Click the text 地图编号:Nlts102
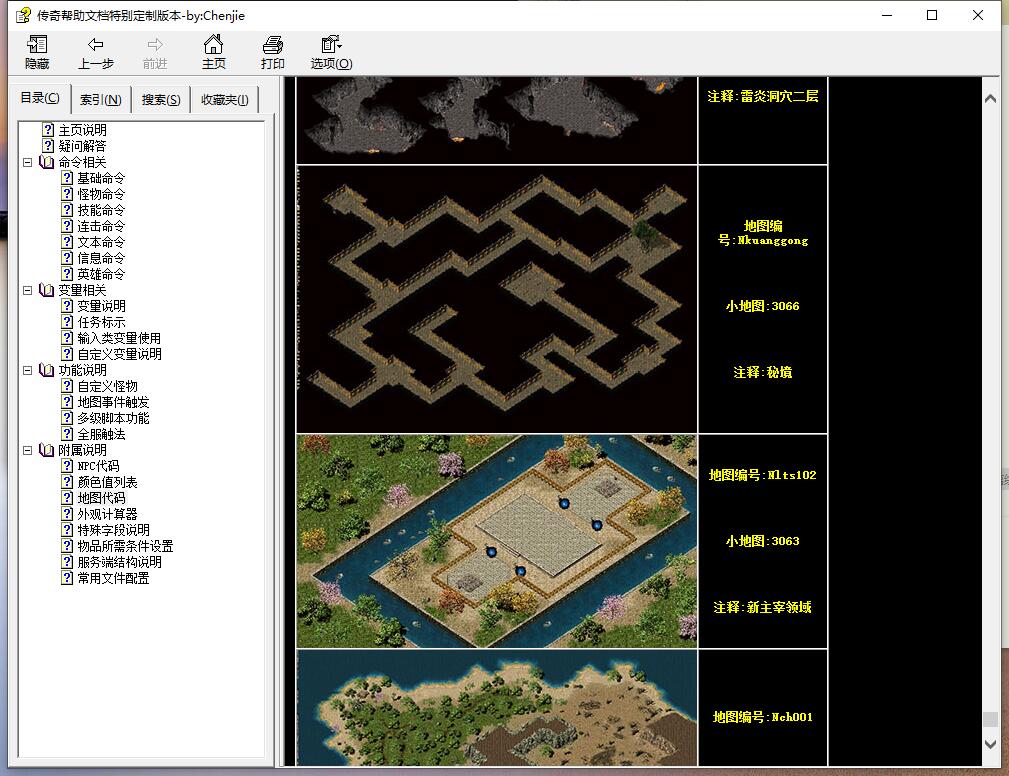 click(763, 475)
